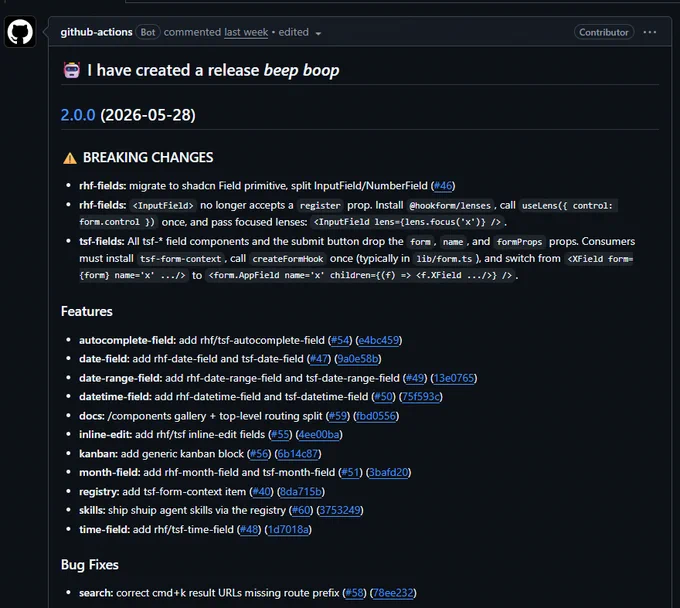The image size is (680, 608).
Task: Open pull request #59 link
Action: pos(337,416)
